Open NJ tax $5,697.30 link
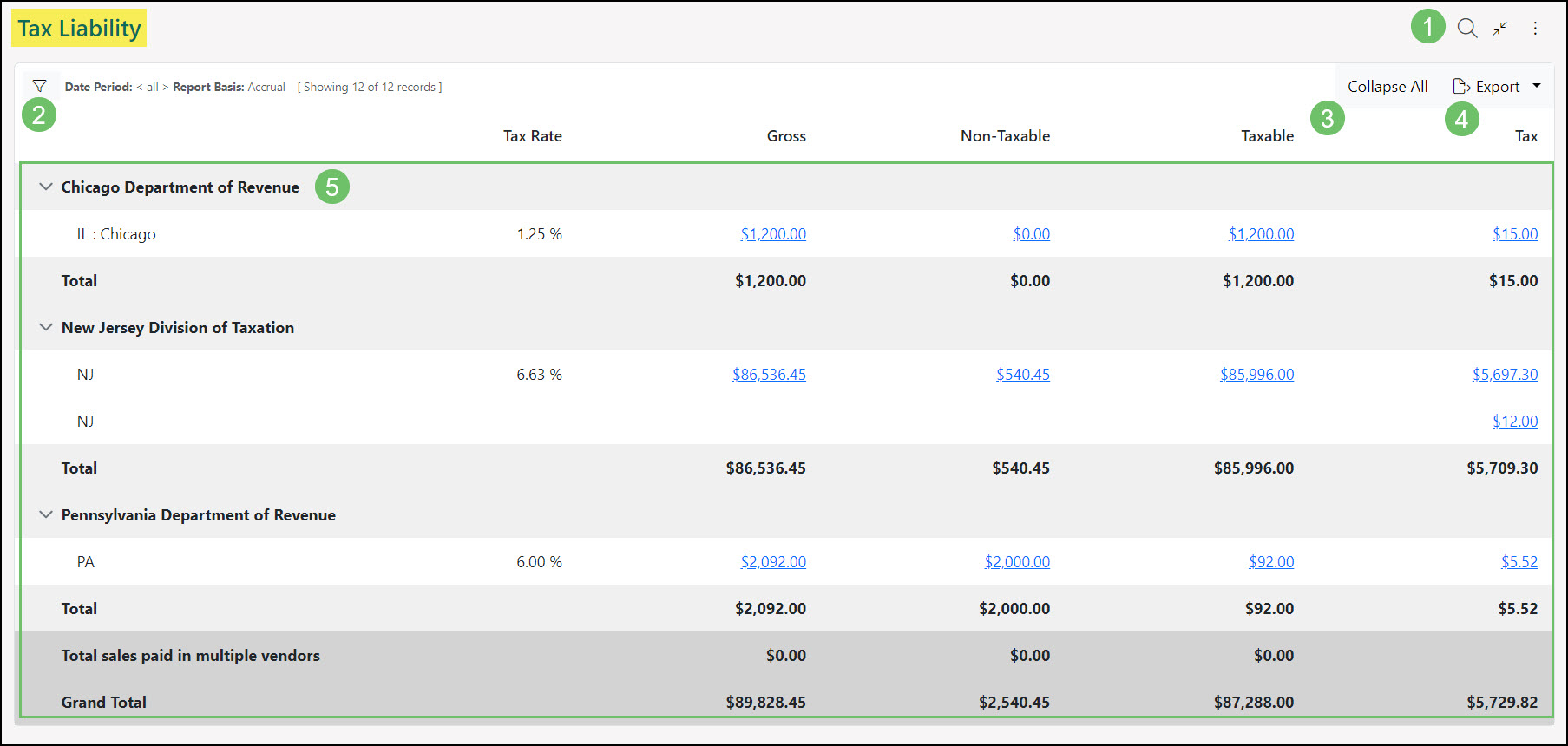Viewport: 1568px width, 746px height. [1505, 374]
